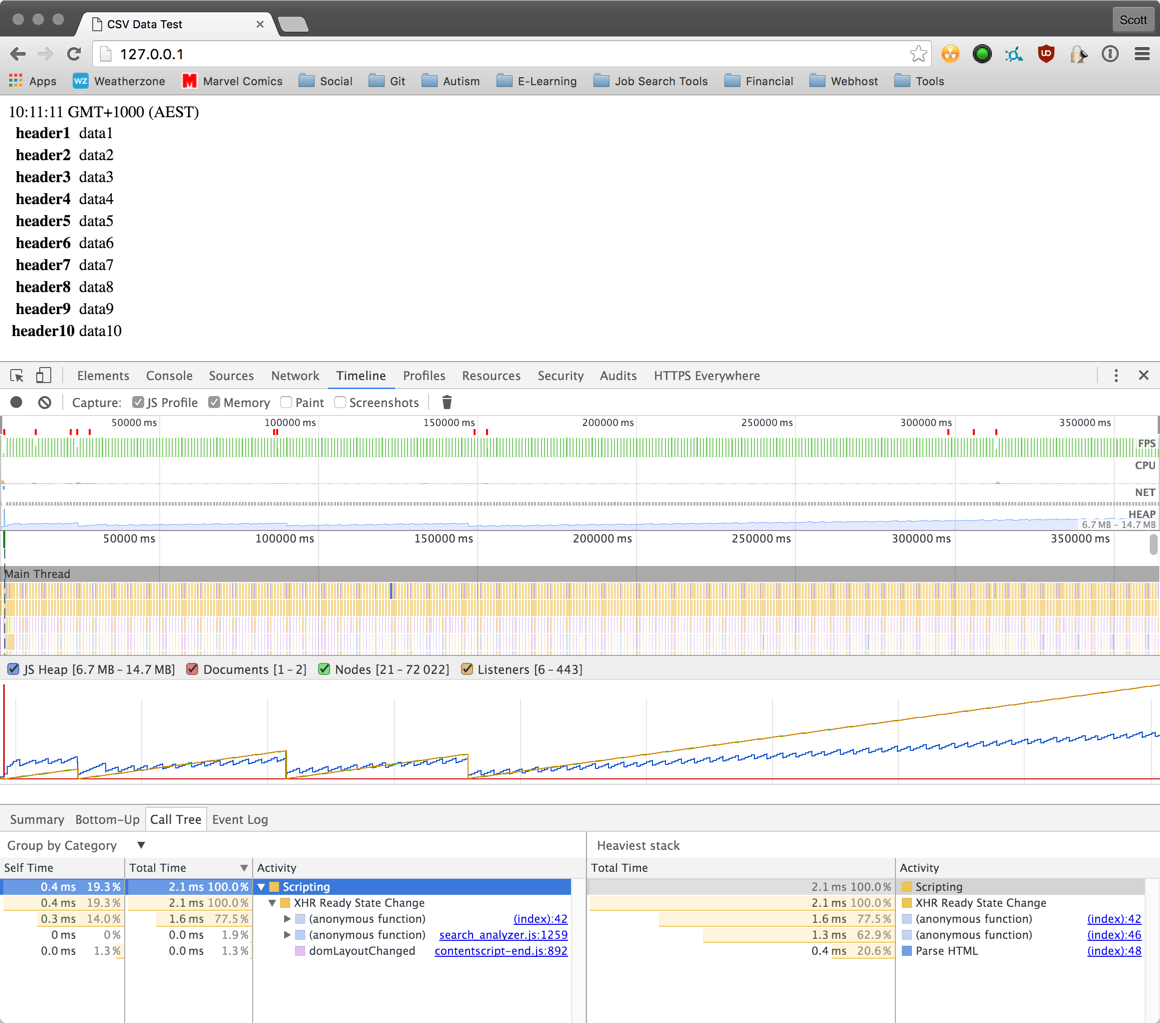This screenshot has height=1023, width=1160.
Task: Toggle the JS Profile capture checkbox
Action: [138, 402]
